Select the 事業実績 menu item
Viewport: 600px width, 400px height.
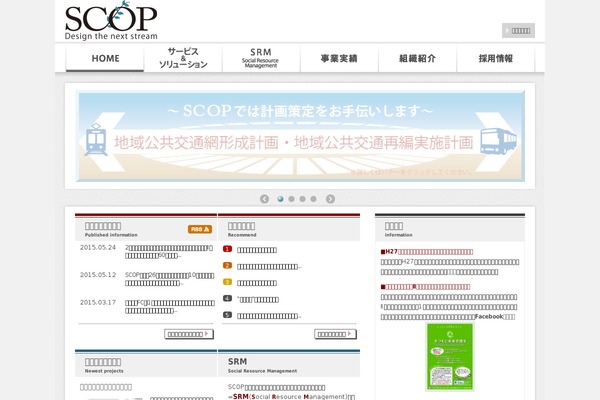(x=339, y=58)
